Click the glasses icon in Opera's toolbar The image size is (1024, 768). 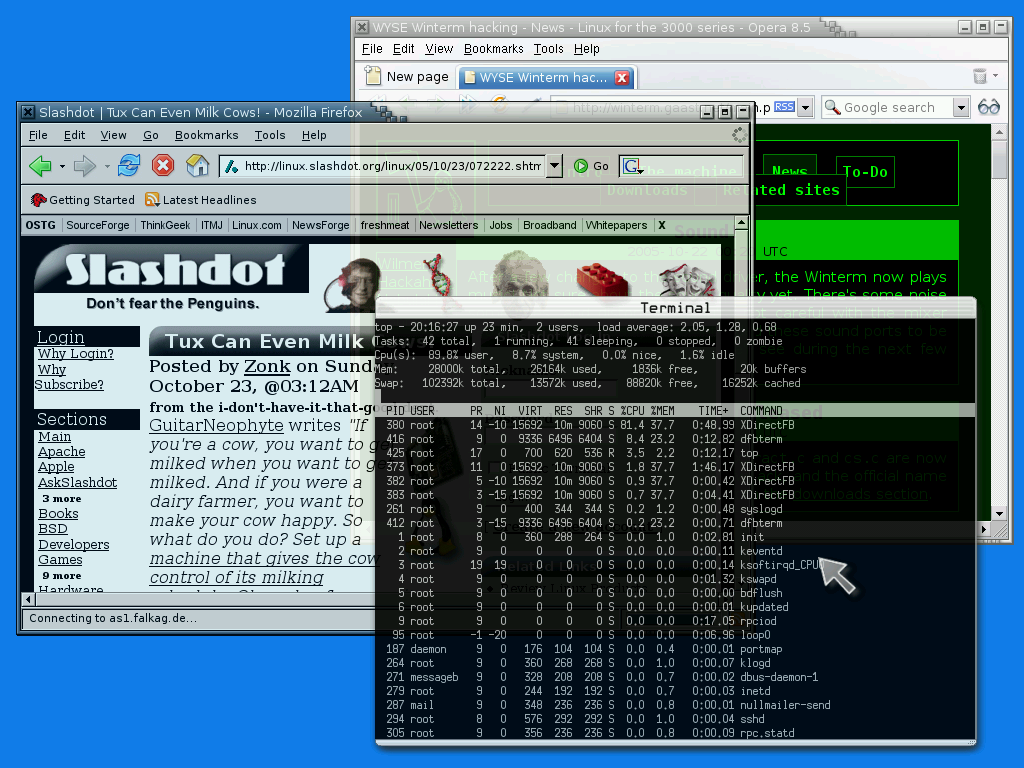coord(989,106)
